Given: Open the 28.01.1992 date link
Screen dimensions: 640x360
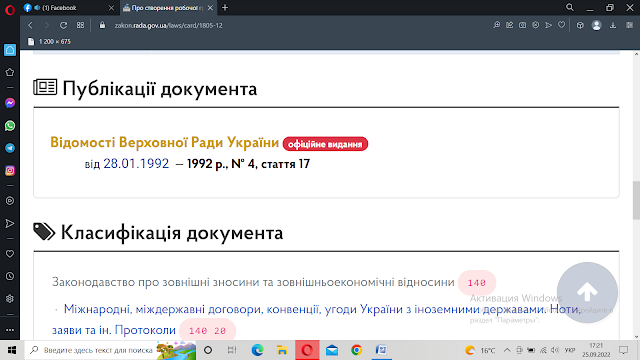Looking at the screenshot, I should (x=136, y=164).
